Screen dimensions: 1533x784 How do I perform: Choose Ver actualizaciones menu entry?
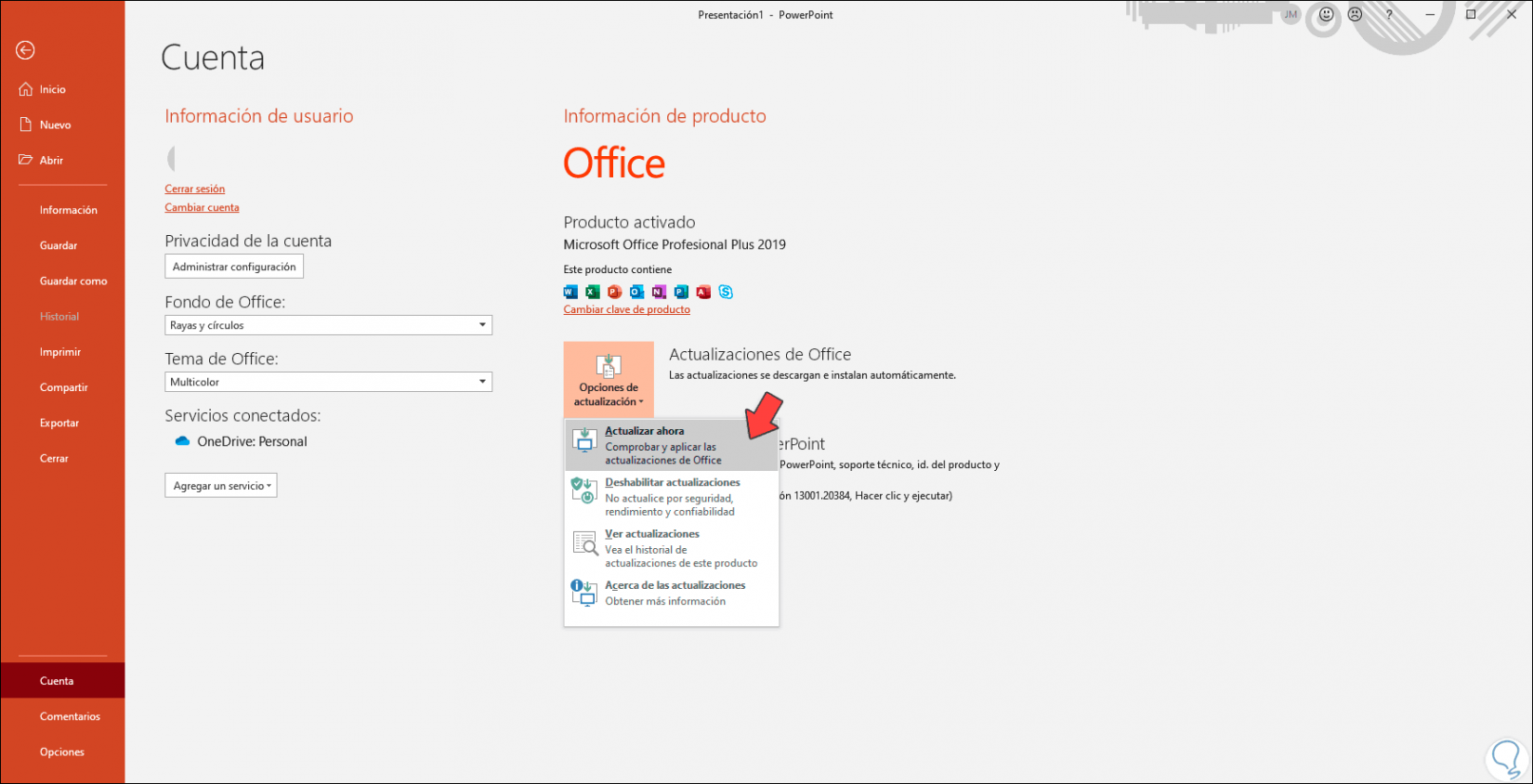671,548
